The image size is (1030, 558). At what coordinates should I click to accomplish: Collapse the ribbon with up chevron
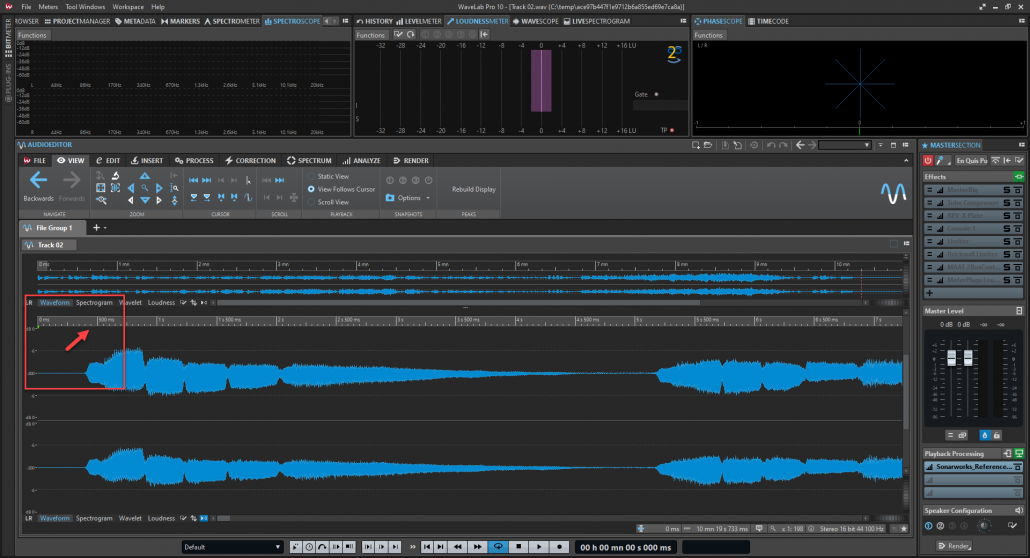tap(907, 160)
